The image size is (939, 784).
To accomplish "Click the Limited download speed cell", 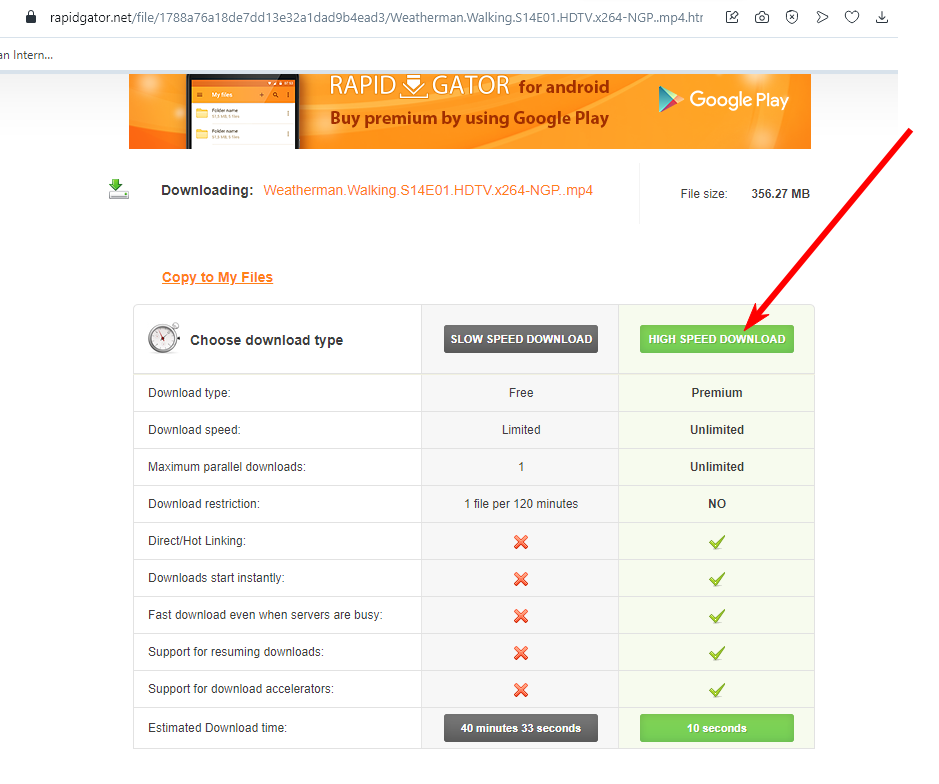I will (x=521, y=430).
